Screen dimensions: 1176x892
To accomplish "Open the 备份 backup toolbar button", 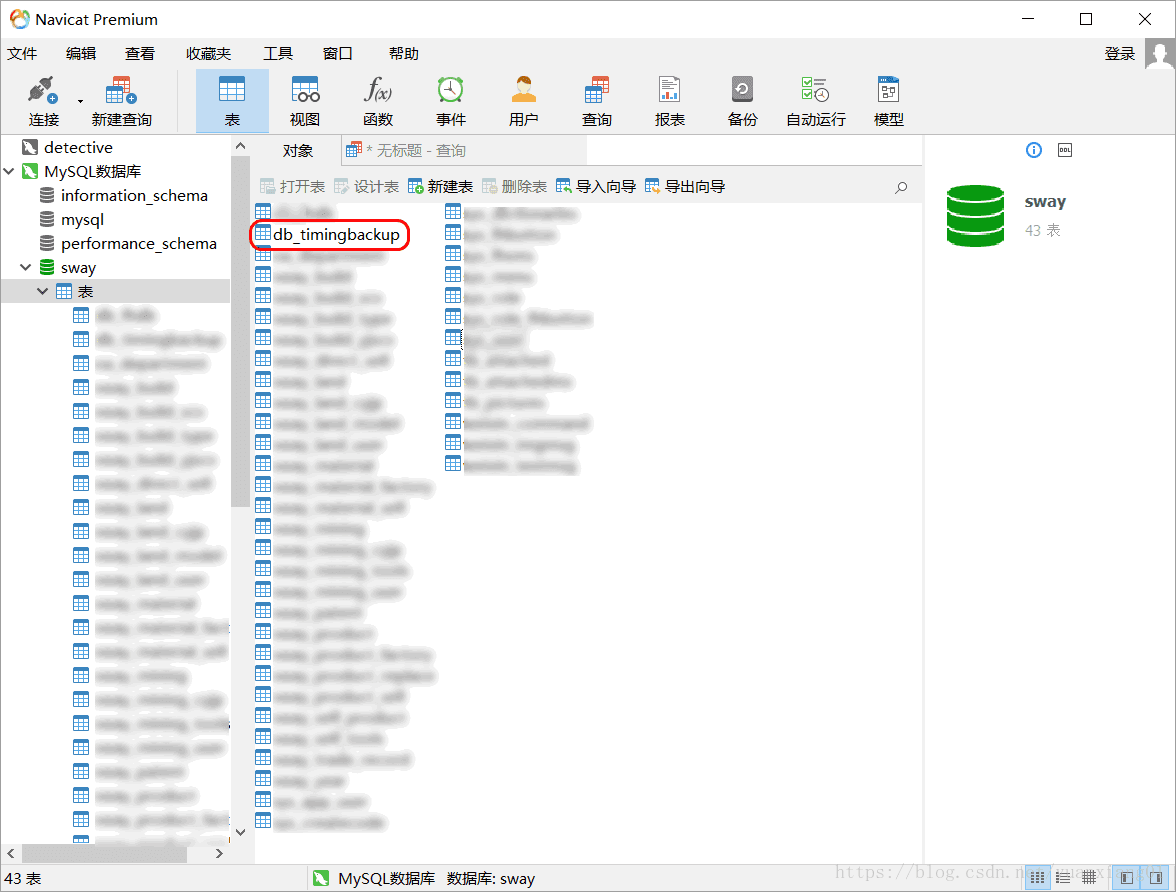I will (742, 101).
